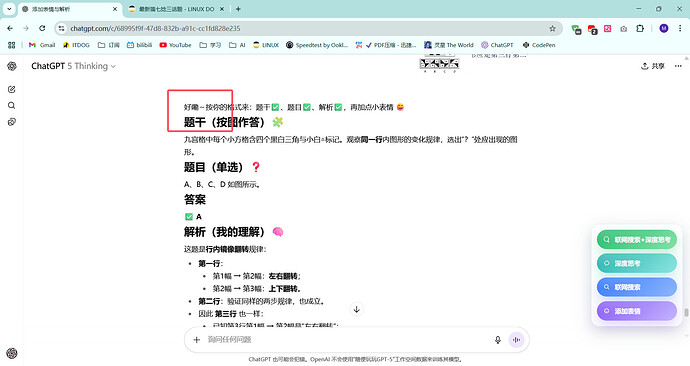Image resolution: width=690 pixels, height=366 pixels.
Task: Open the LINUX bookmark
Action: coord(266,45)
